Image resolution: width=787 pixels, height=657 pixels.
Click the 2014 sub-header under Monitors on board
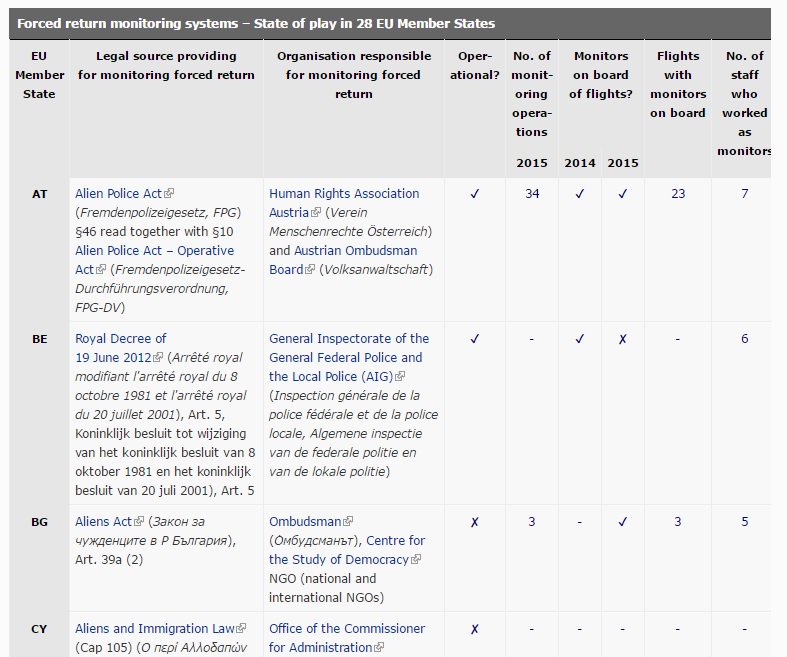[580, 163]
